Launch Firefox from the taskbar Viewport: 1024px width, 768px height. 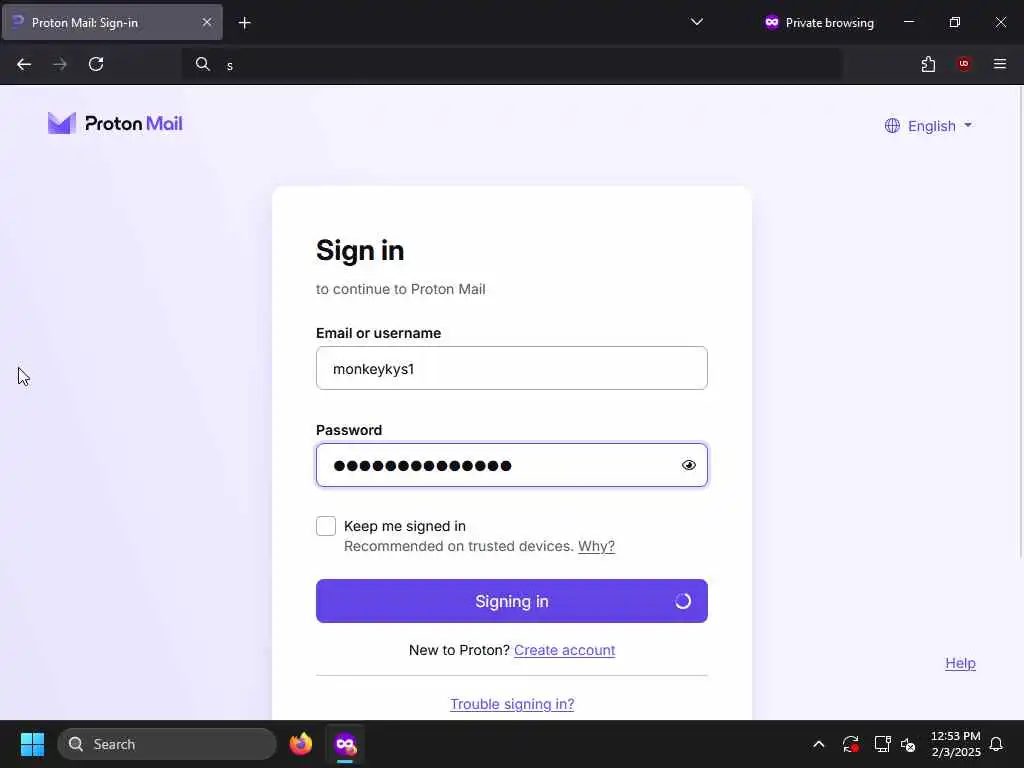[x=300, y=744]
